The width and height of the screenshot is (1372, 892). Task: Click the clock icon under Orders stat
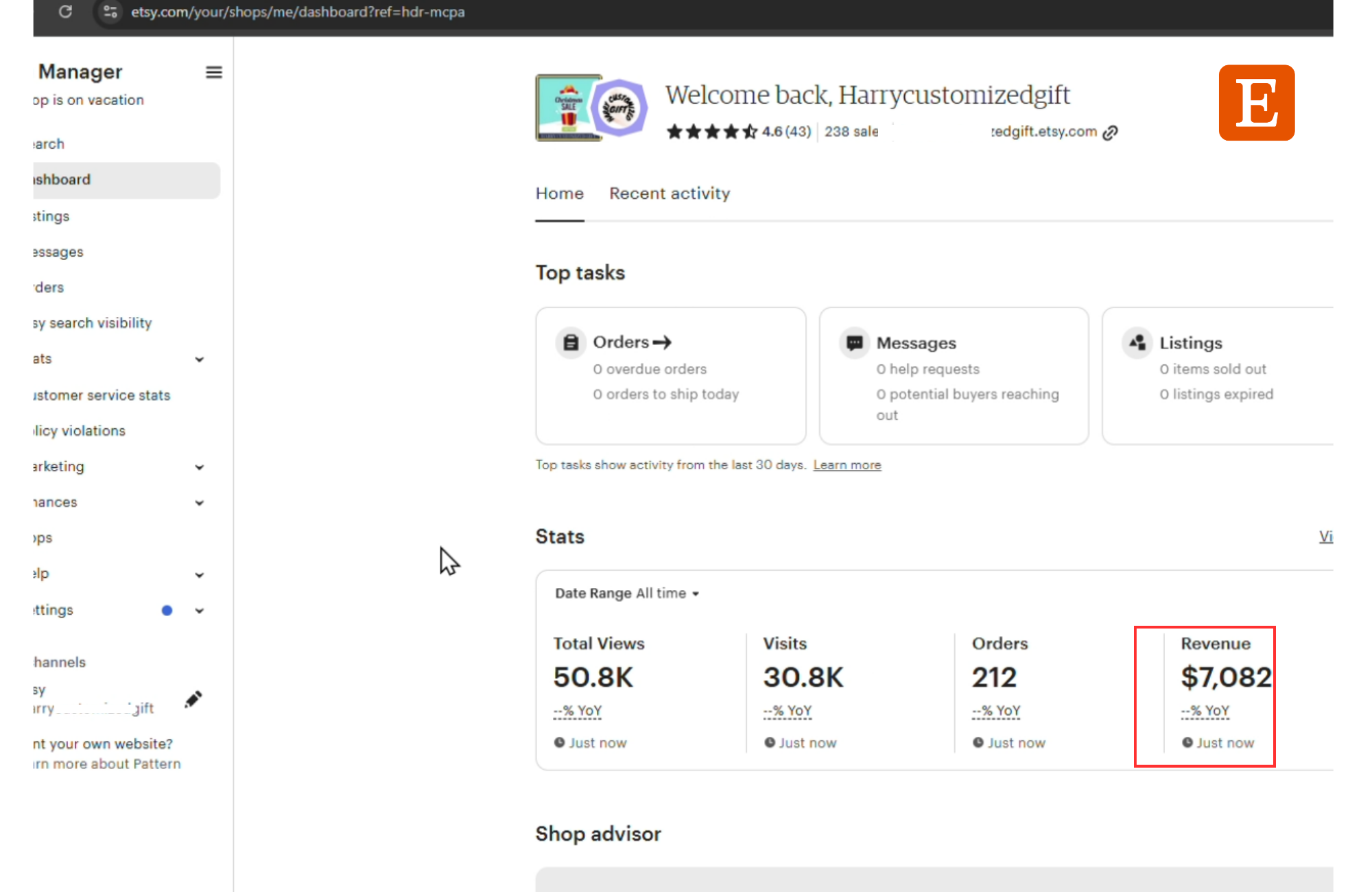pyautogui.click(x=978, y=742)
